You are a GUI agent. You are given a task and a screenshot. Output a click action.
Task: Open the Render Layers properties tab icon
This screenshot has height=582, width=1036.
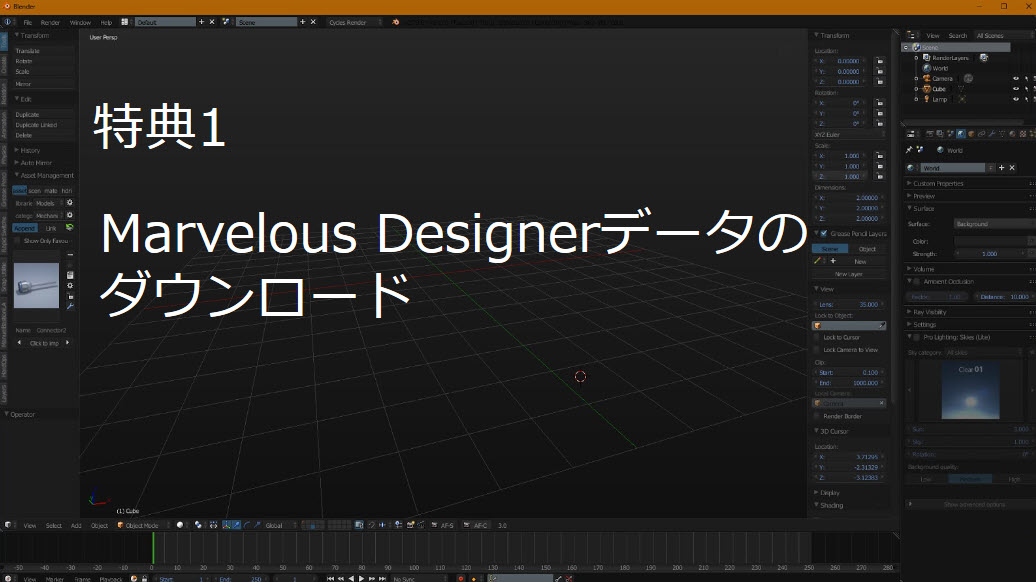coord(940,134)
